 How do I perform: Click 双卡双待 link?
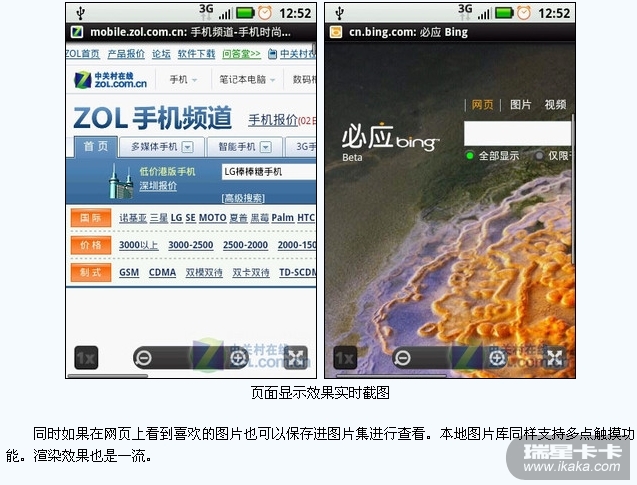251,273
